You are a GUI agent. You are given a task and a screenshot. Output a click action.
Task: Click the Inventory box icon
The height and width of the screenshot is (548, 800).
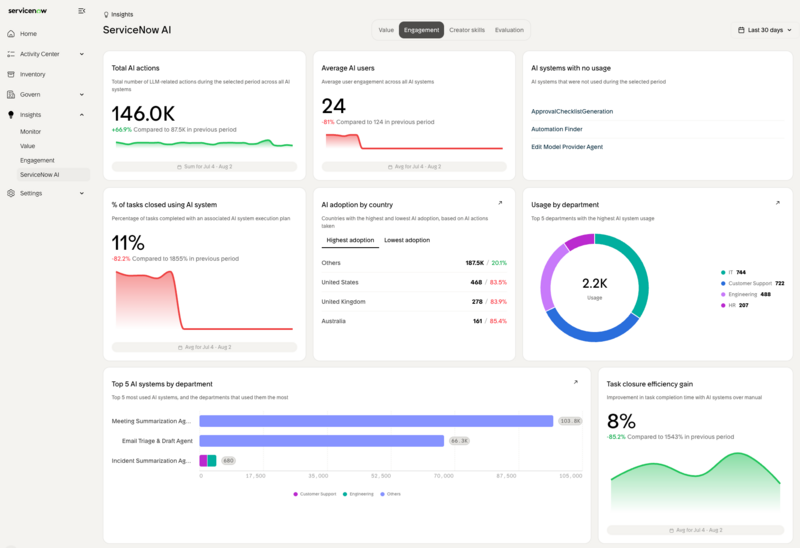[x=11, y=74]
